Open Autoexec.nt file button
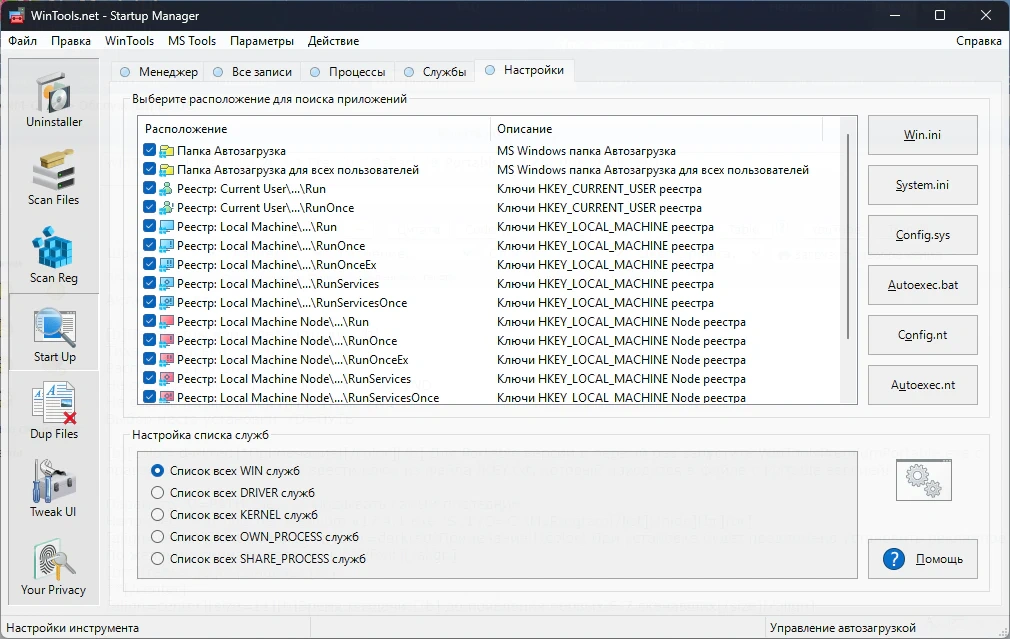Viewport: 1010px width, 639px height. click(x=922, y=385)
